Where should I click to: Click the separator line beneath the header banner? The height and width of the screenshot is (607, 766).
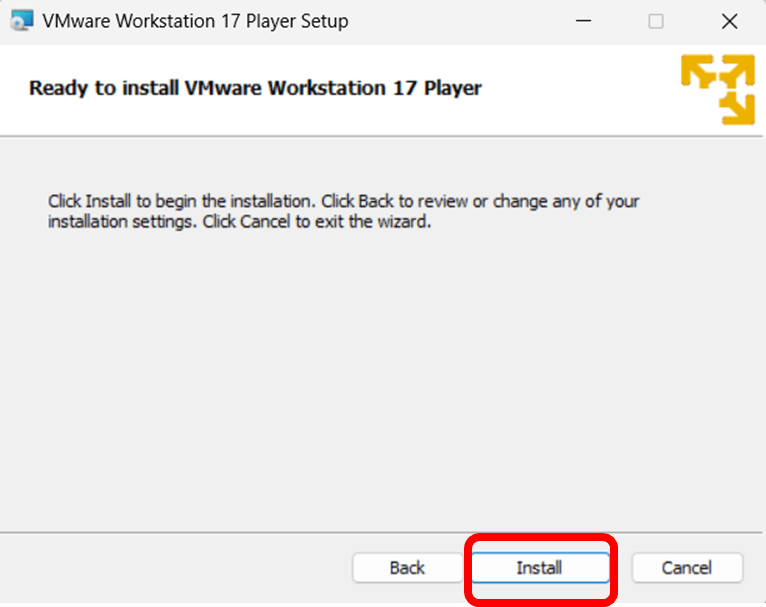[x=300, y=135]
